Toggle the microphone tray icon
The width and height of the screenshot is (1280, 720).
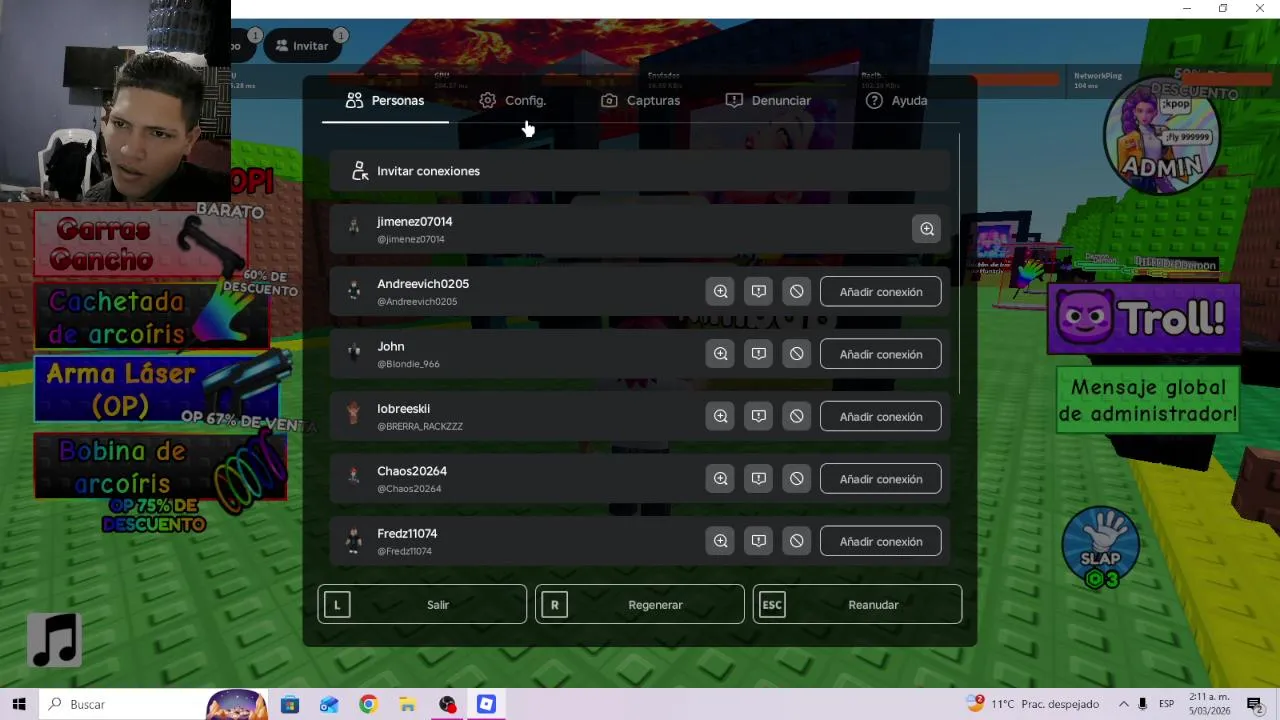click(x=1142, y=704)
